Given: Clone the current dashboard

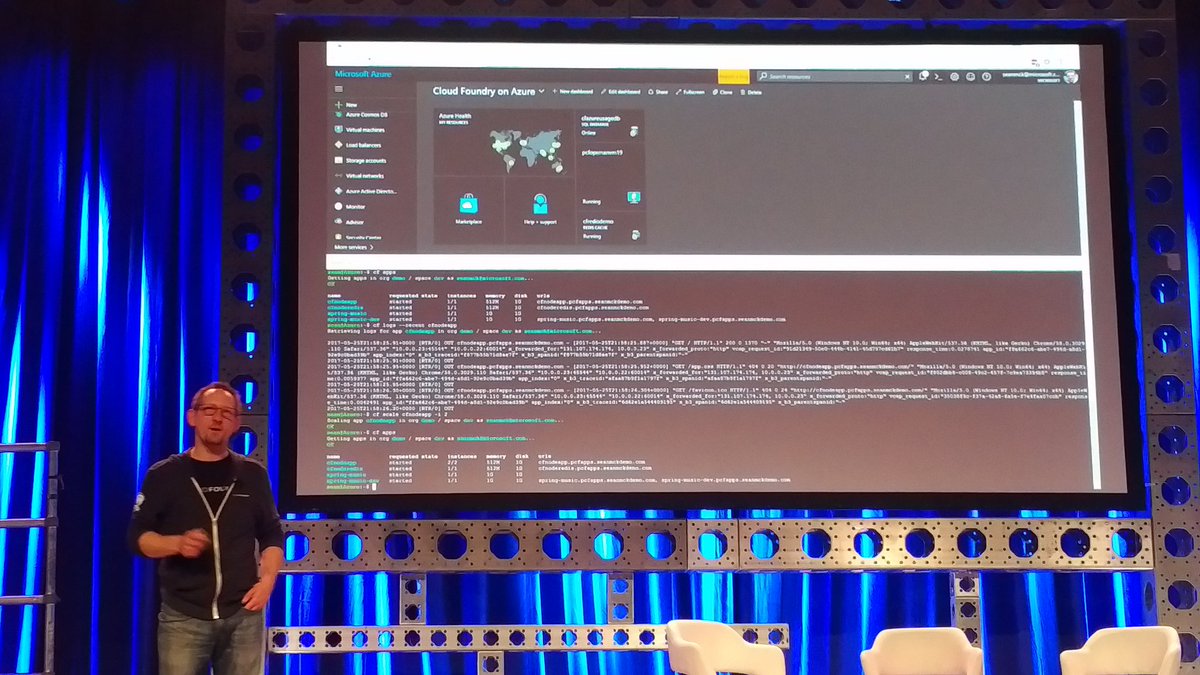Looking at the screenshot, I should click(x=723, y=91).
